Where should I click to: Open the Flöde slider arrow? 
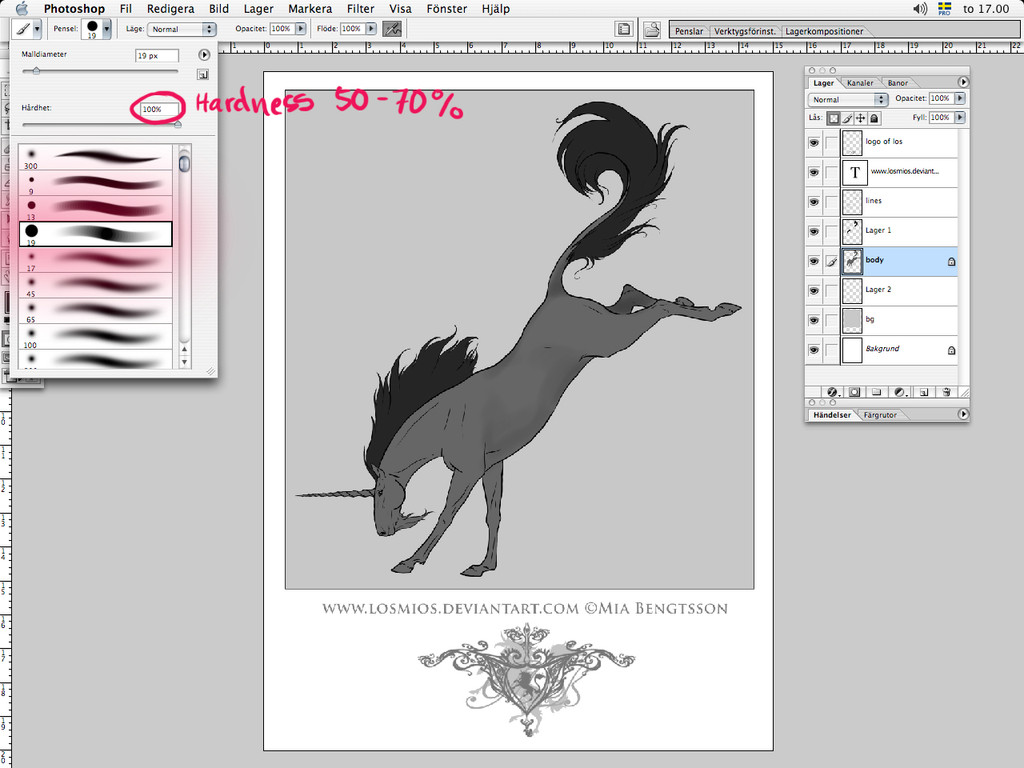372,29
